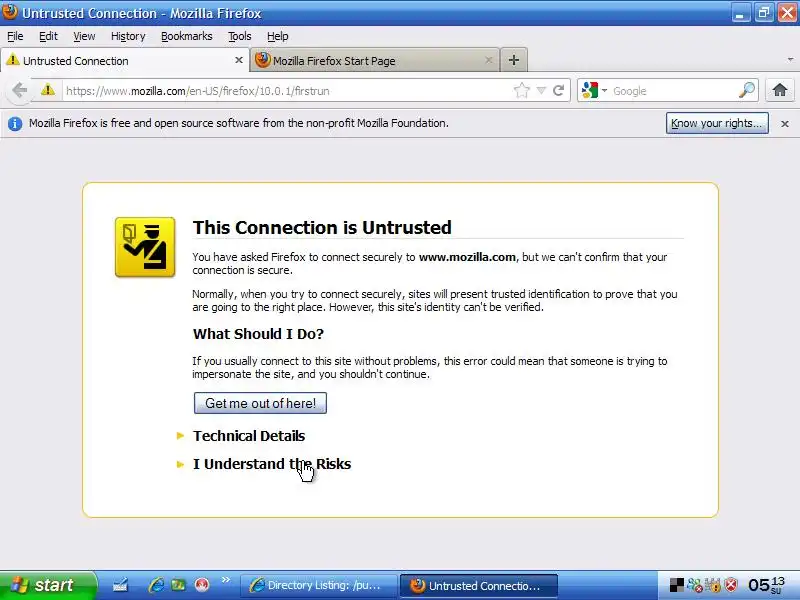Click the Windows start button
800x600 pixels.
click(x=47, y=585)
